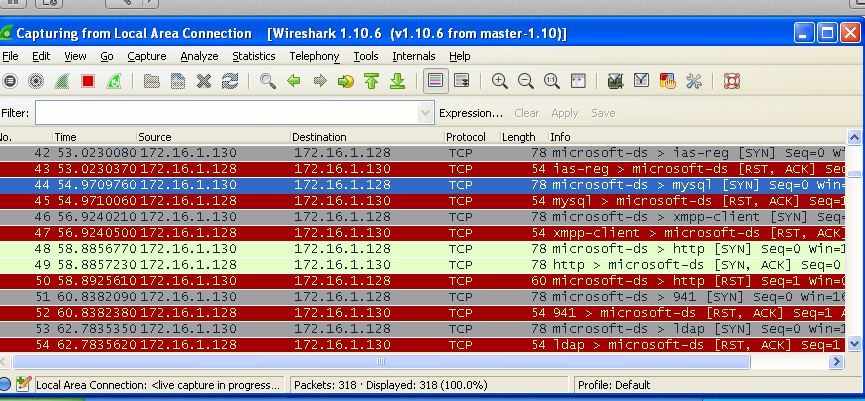Screen dimensions: 865x401
Task: Open the File menu
Action: pos(10,56)
